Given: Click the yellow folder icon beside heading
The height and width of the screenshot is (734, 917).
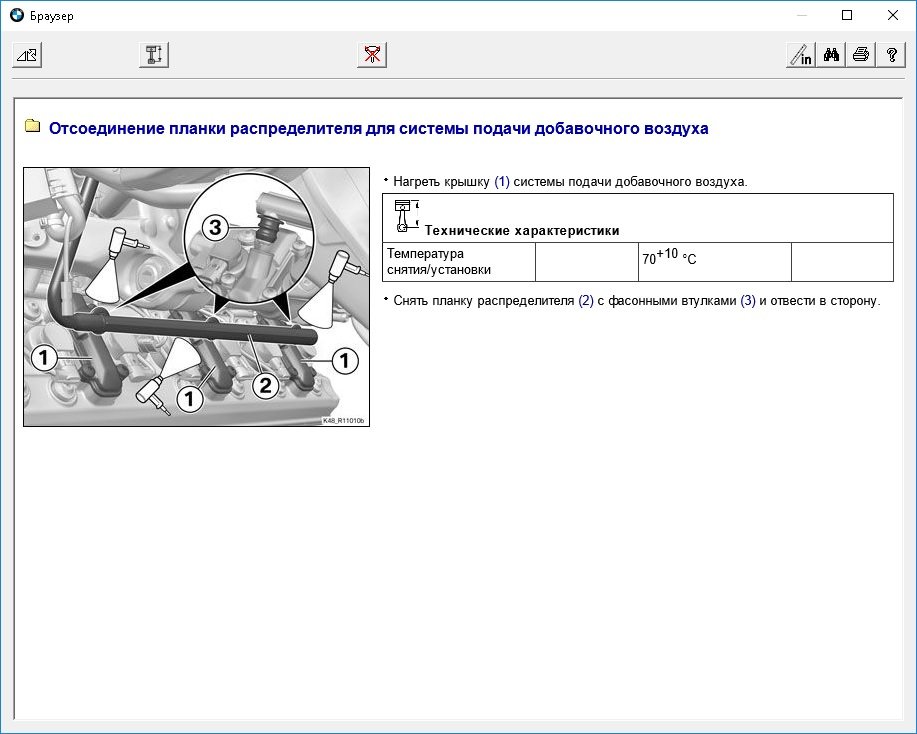Looking at the screenshot, I should click(32, 127).
